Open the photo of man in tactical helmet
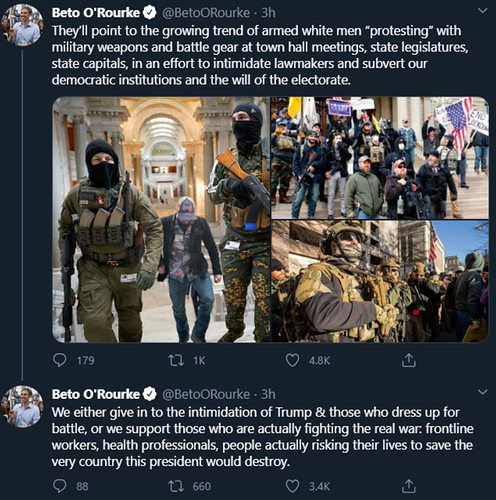The image size is (496, 500). (x=380, y=281)
